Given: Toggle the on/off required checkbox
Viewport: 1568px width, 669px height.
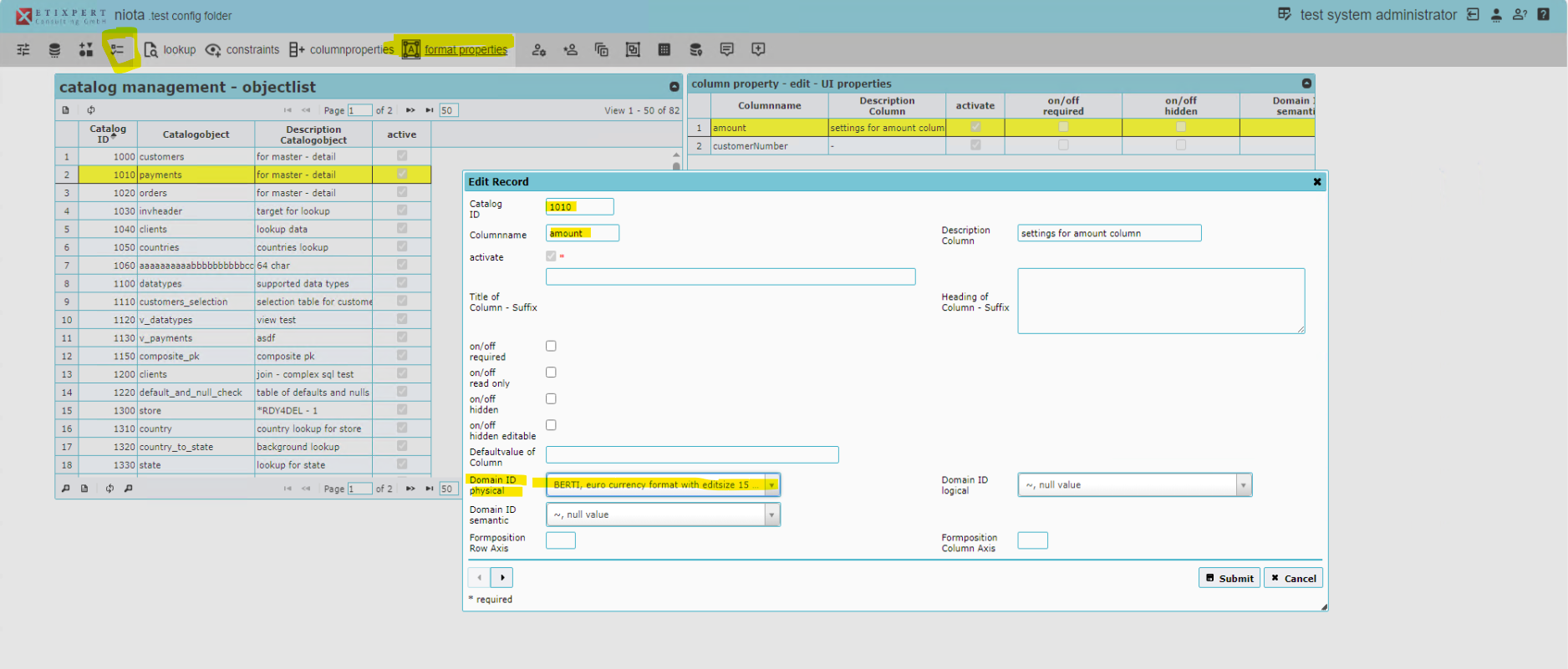Looking at the screenshot, I should 551,346.
